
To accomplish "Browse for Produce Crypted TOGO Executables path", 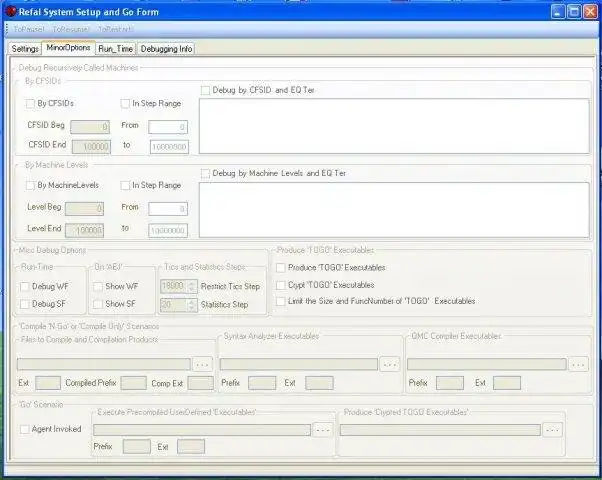I will pyautogui.click(x=553, y=430).
